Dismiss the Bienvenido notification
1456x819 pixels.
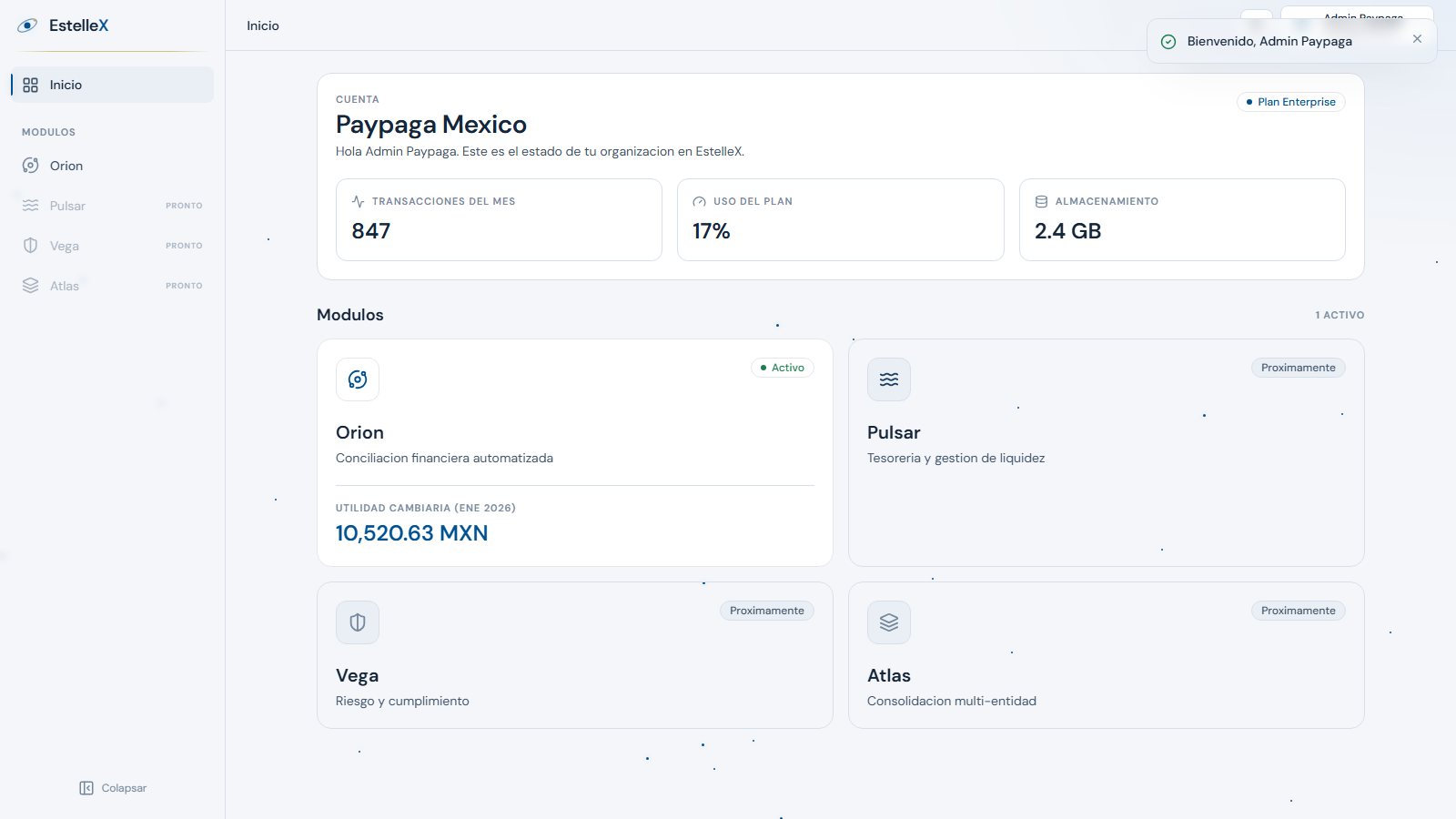pyautogui.click(x=1417, y=39)
